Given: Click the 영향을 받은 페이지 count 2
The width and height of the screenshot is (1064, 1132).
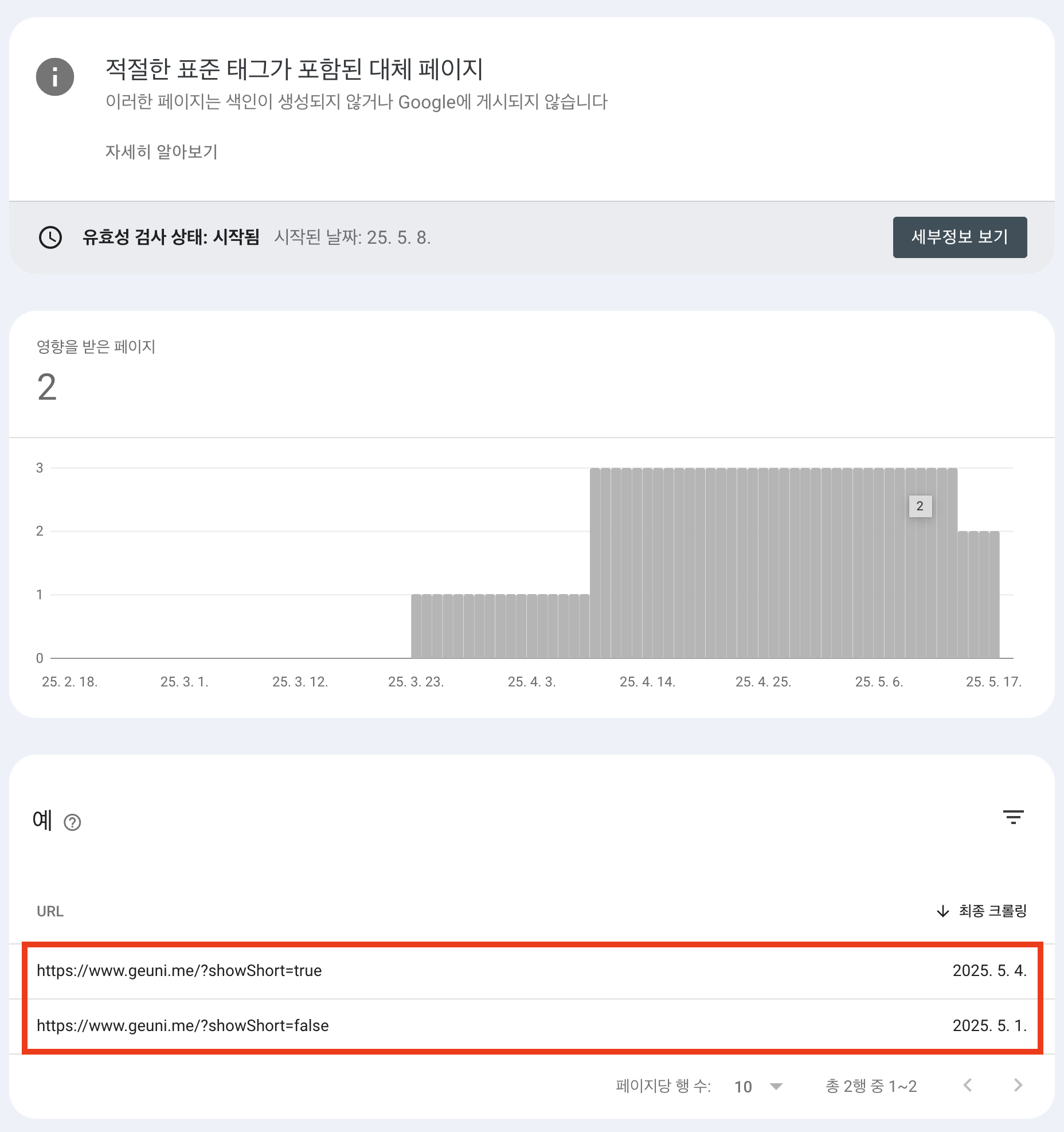Looking at the screenshot, I should [47, 387].
